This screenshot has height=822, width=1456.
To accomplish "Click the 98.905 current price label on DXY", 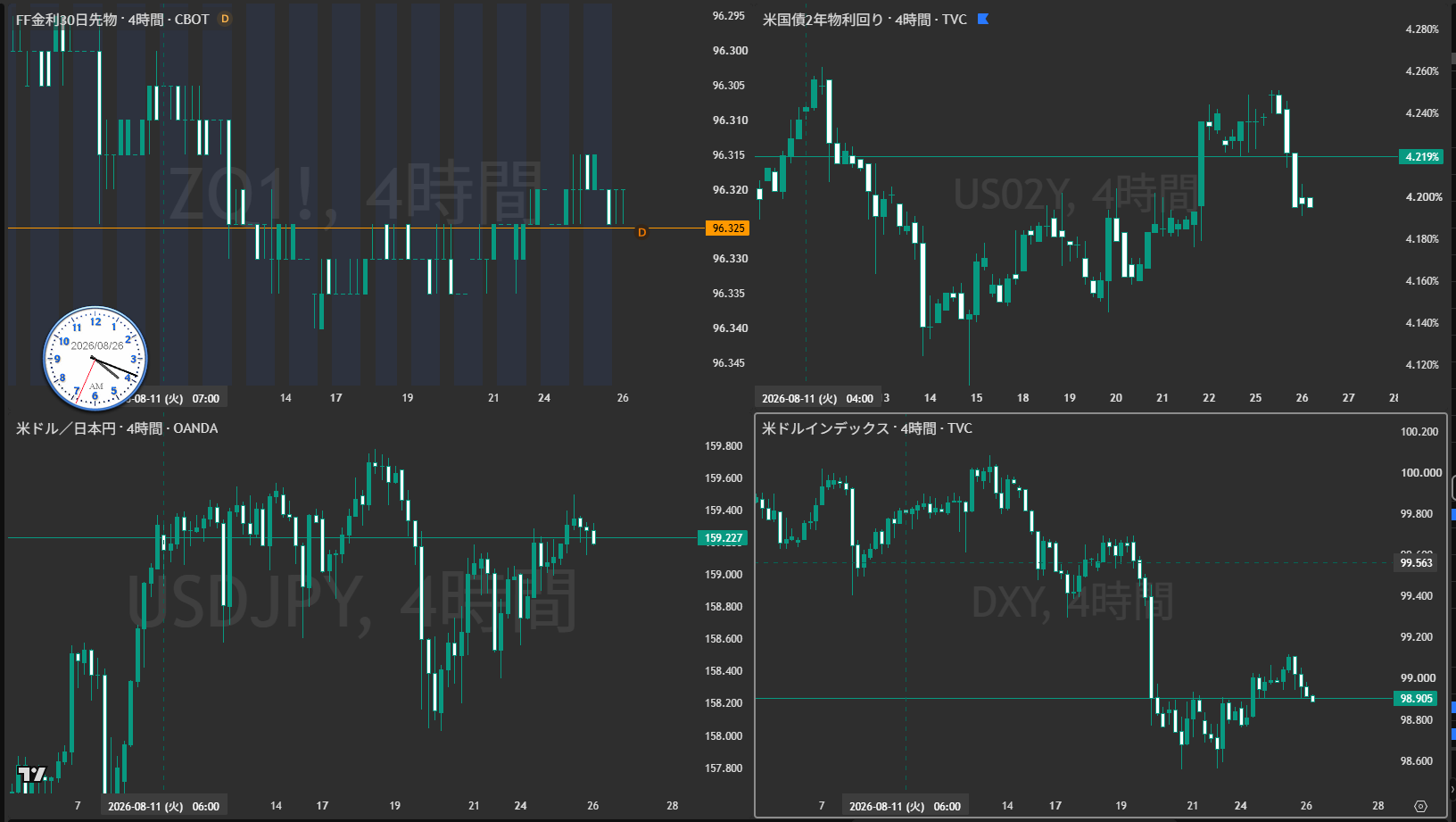I will pyautogui.click(x=1416, y=699).
